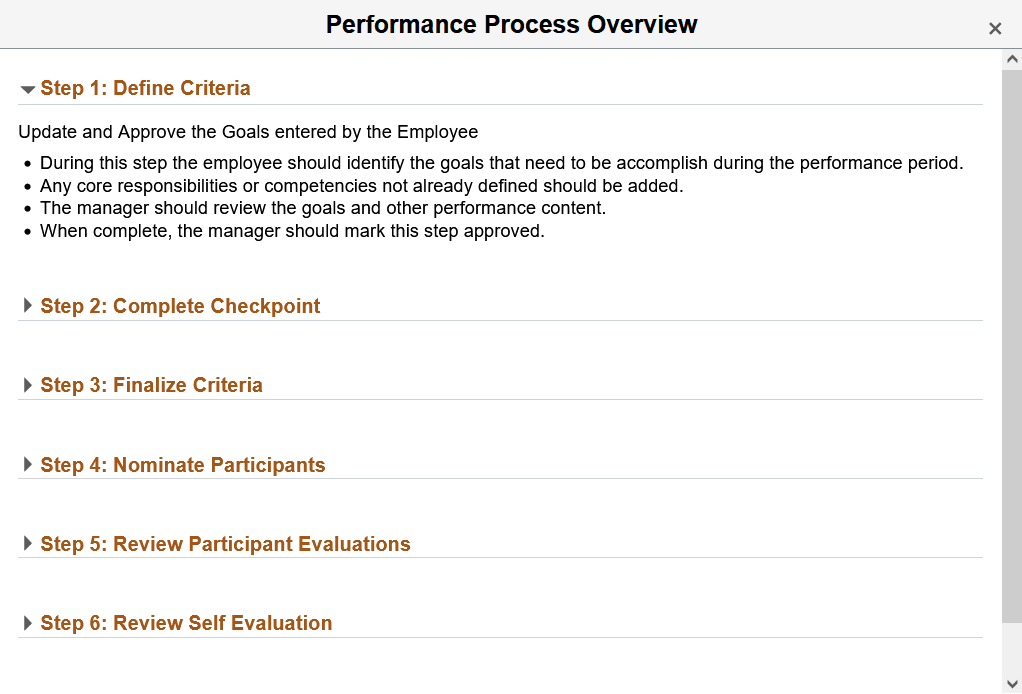Select the Step 1: Define Criteria heading
The height and width of the screenshot is (694, 1022).
[145, 88]
